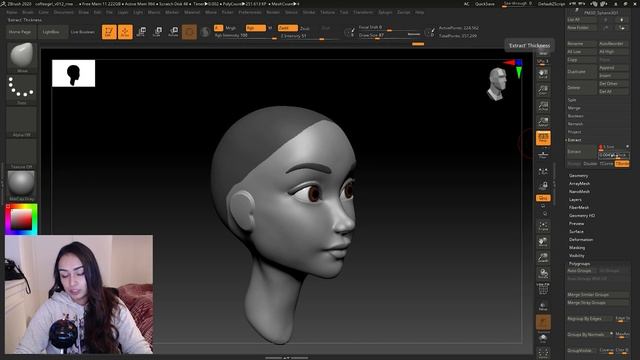Click the Actual size icon
Screen dimensions: 640x360
click(x=543, y=106)
